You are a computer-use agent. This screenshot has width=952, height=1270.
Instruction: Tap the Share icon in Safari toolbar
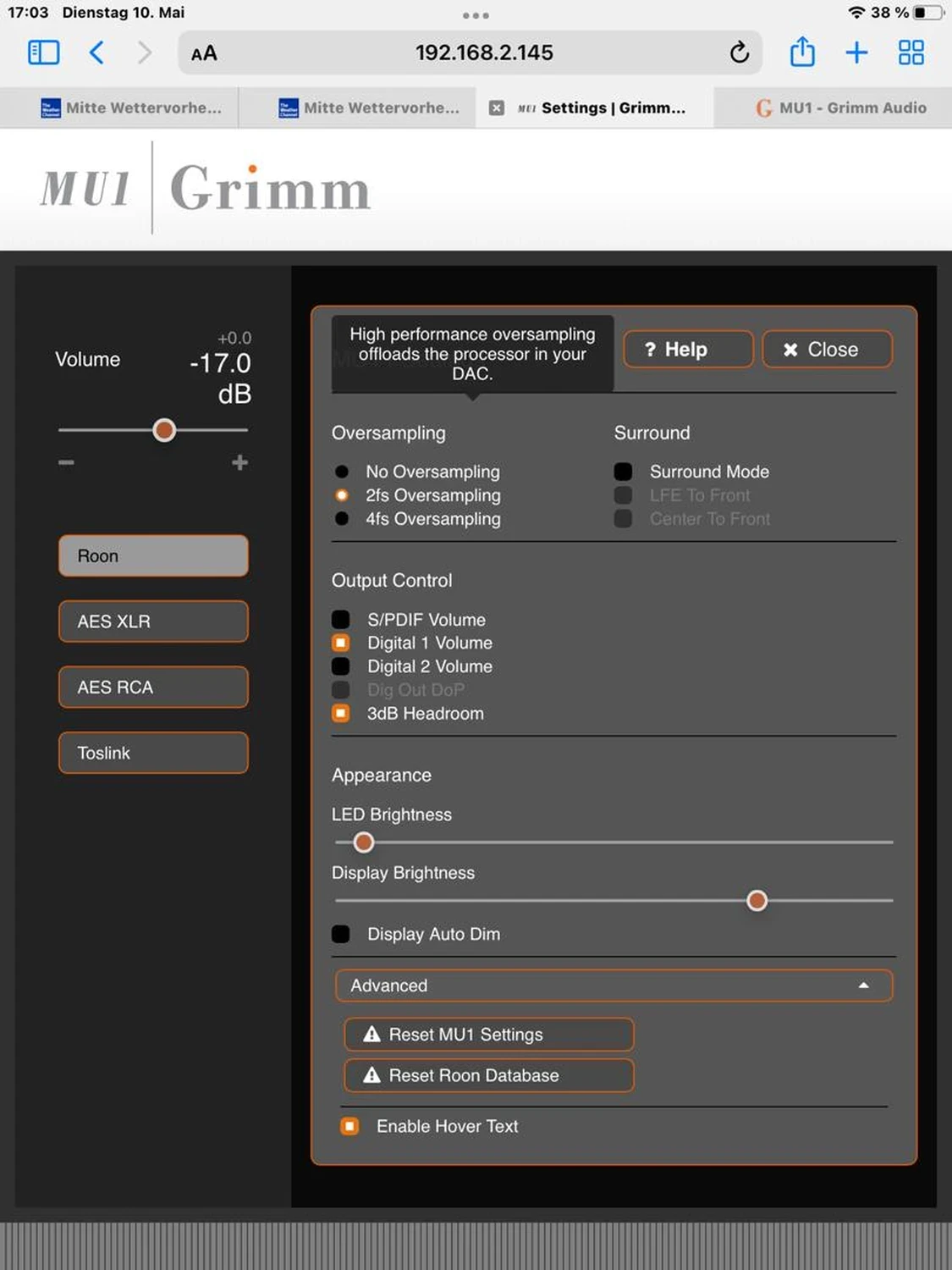pos(801,52)
